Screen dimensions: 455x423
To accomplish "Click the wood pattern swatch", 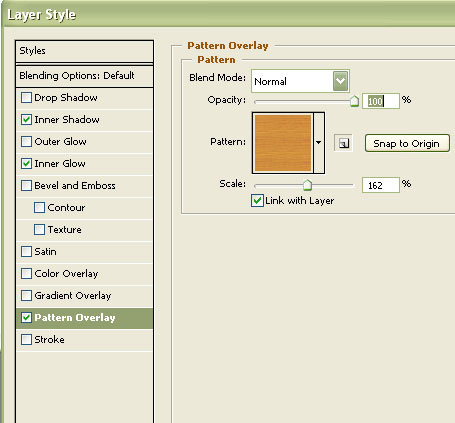I will click(x=283, y=143).
